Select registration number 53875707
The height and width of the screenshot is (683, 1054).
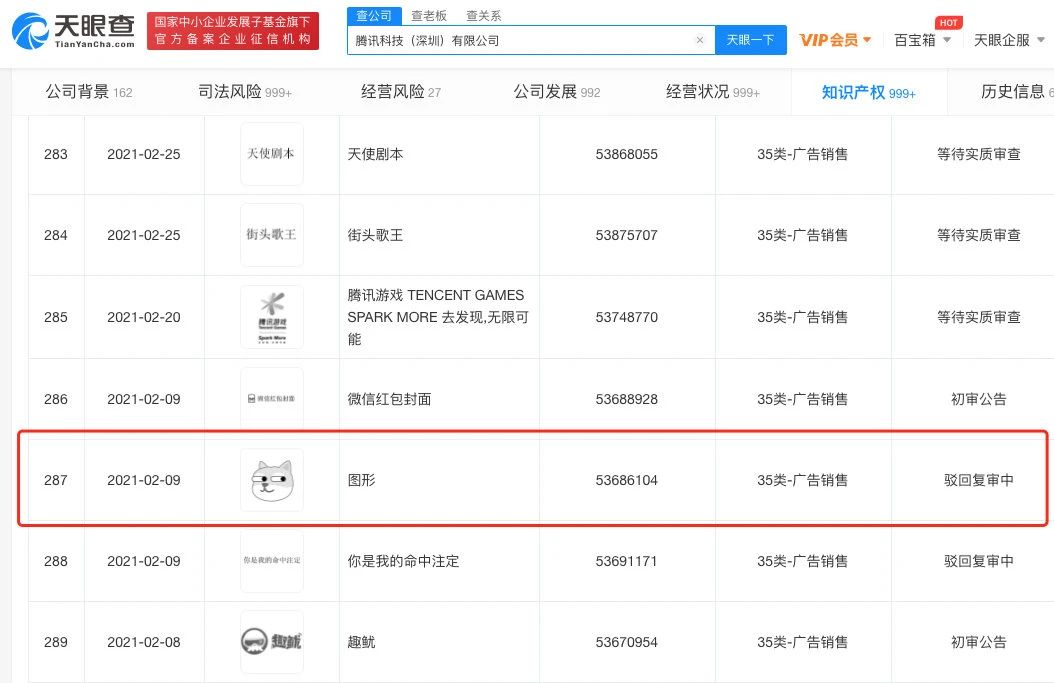click(626, 235)
